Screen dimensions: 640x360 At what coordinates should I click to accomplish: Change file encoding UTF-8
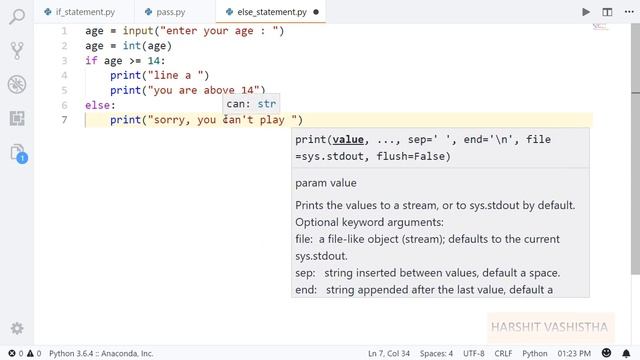click(473, 353)
